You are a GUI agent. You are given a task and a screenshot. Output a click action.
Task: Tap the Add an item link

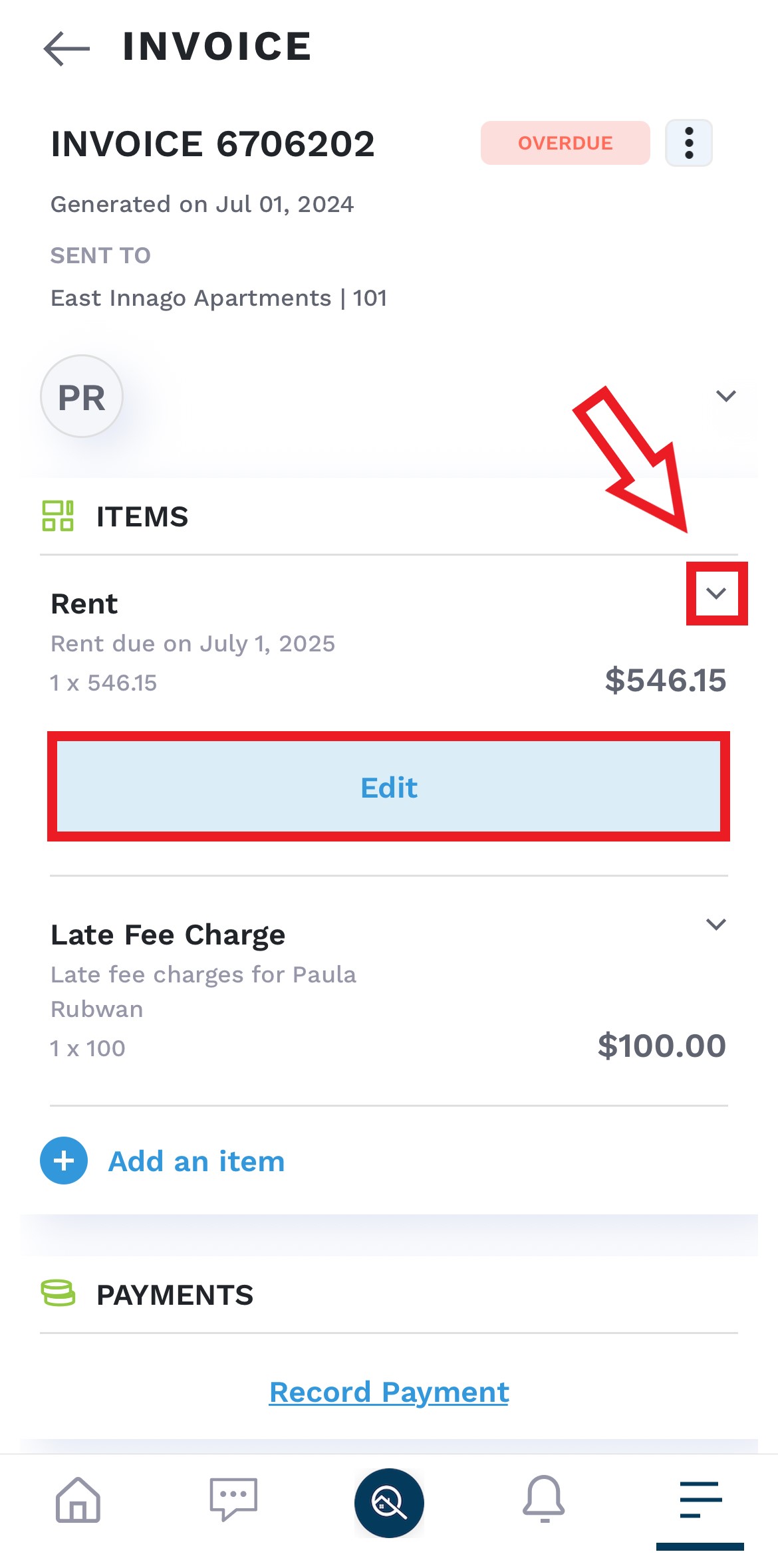[x=196, y=1161]
